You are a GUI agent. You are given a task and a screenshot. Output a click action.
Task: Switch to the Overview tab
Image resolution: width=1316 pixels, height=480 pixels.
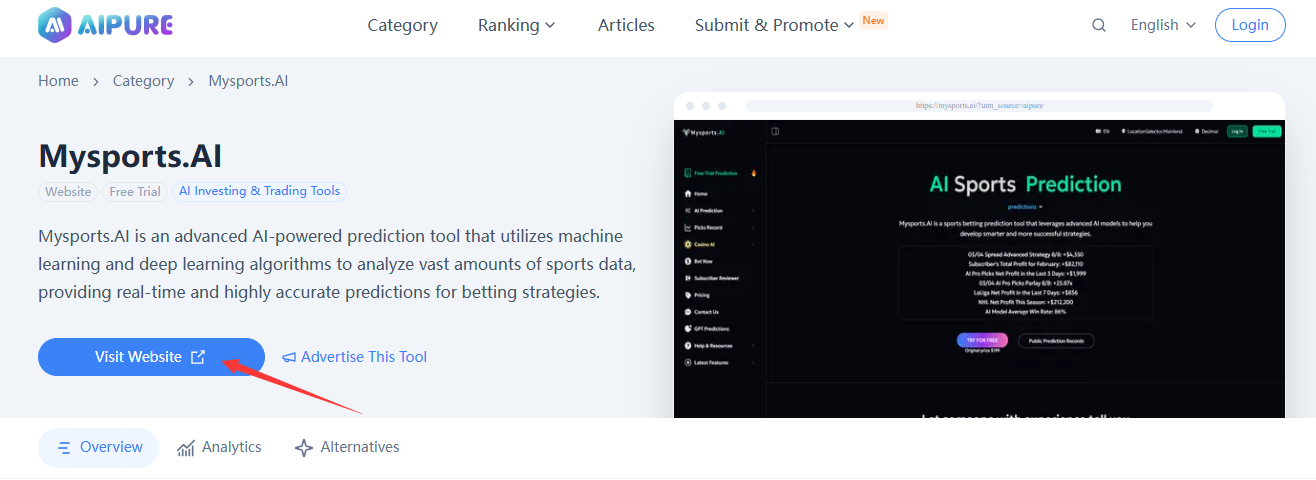pyautogui.click(x=98, y=448)
